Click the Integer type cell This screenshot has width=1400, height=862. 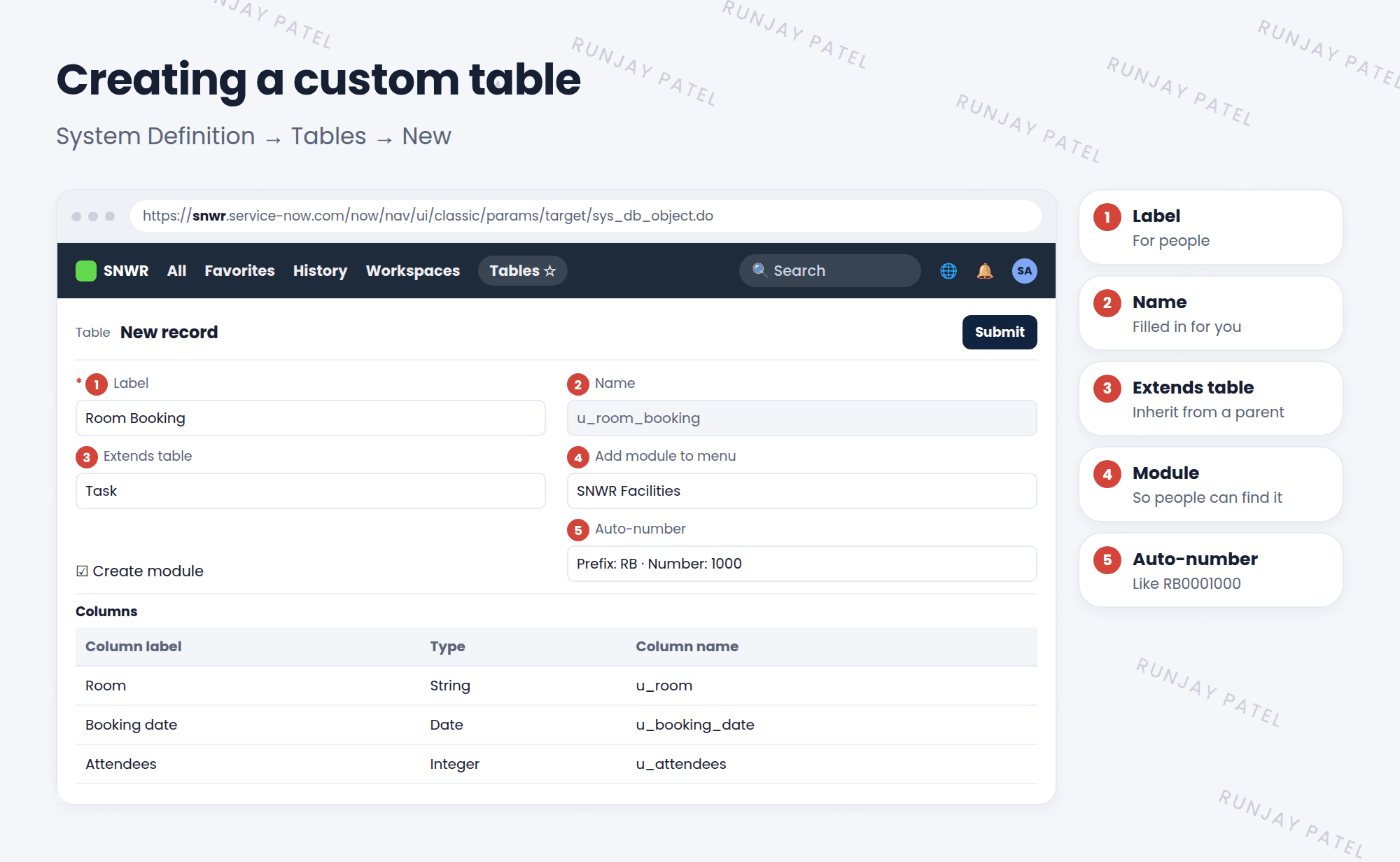pos(454,764)
